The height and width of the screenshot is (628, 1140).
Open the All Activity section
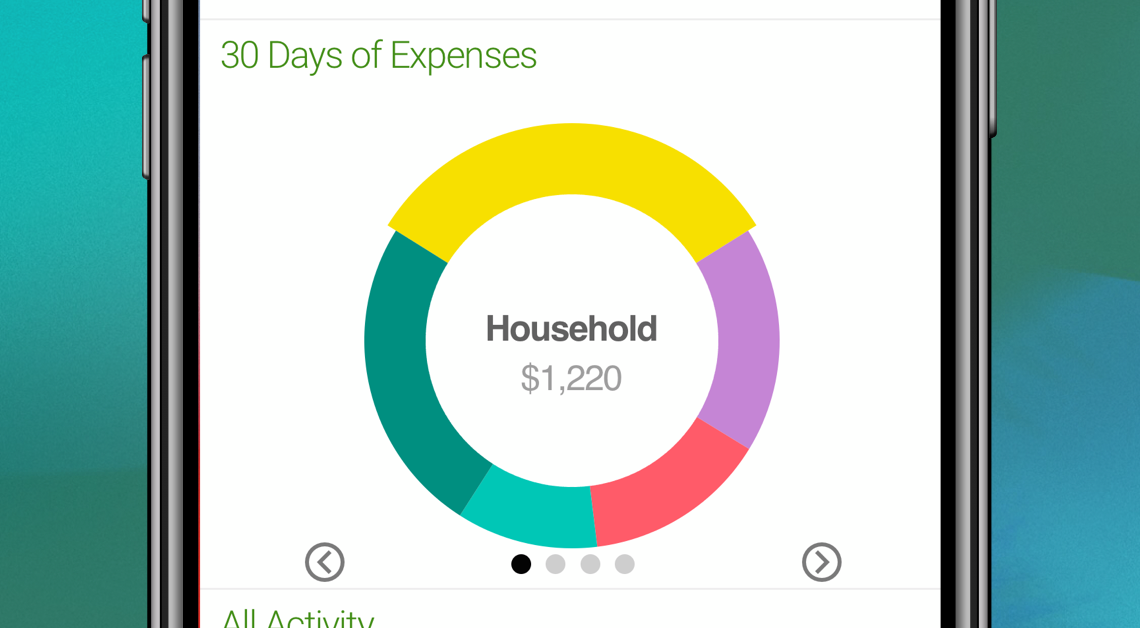(x=297, y=618)
